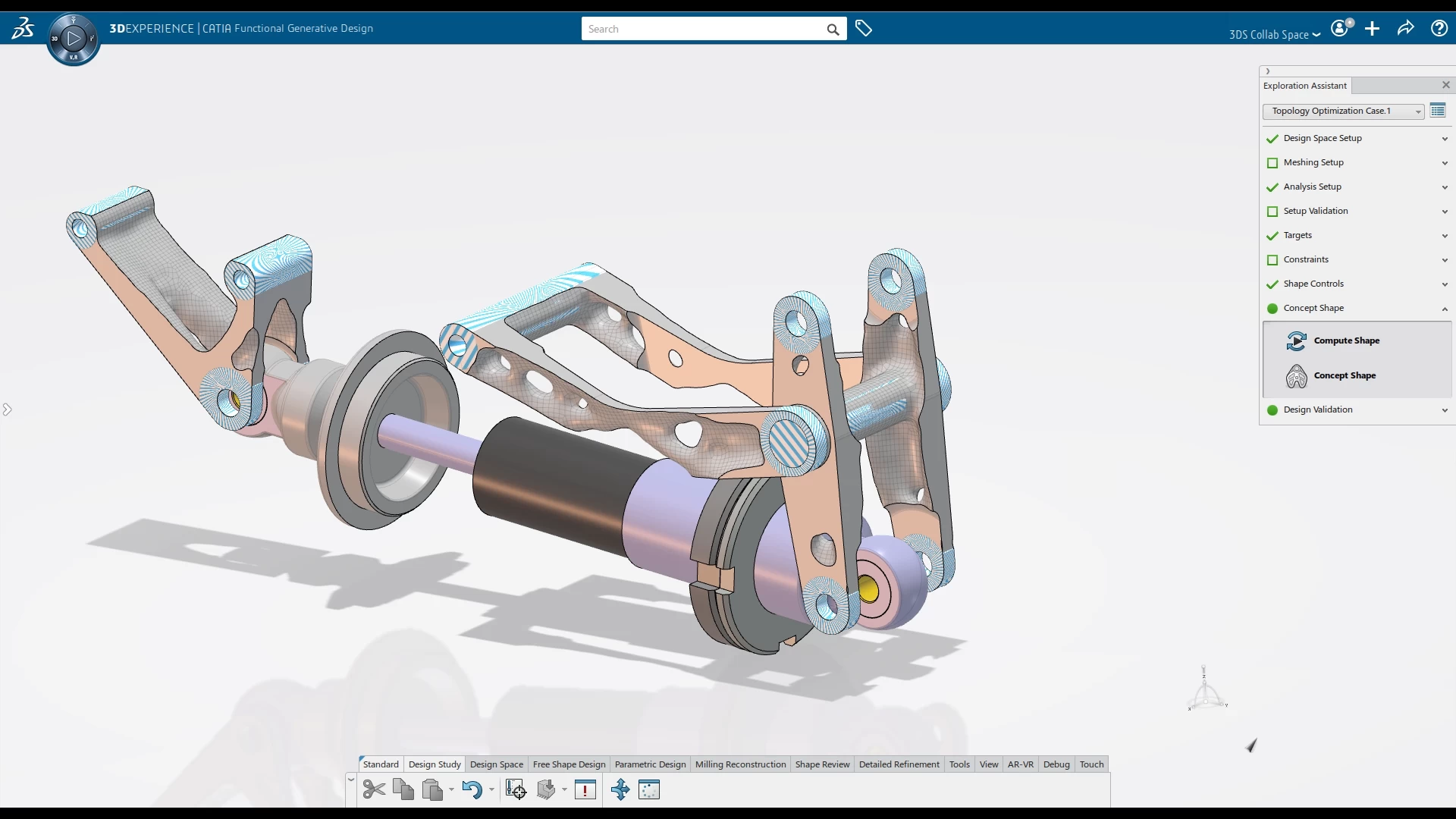Select the Compute Shape tool

point(1346,340)
